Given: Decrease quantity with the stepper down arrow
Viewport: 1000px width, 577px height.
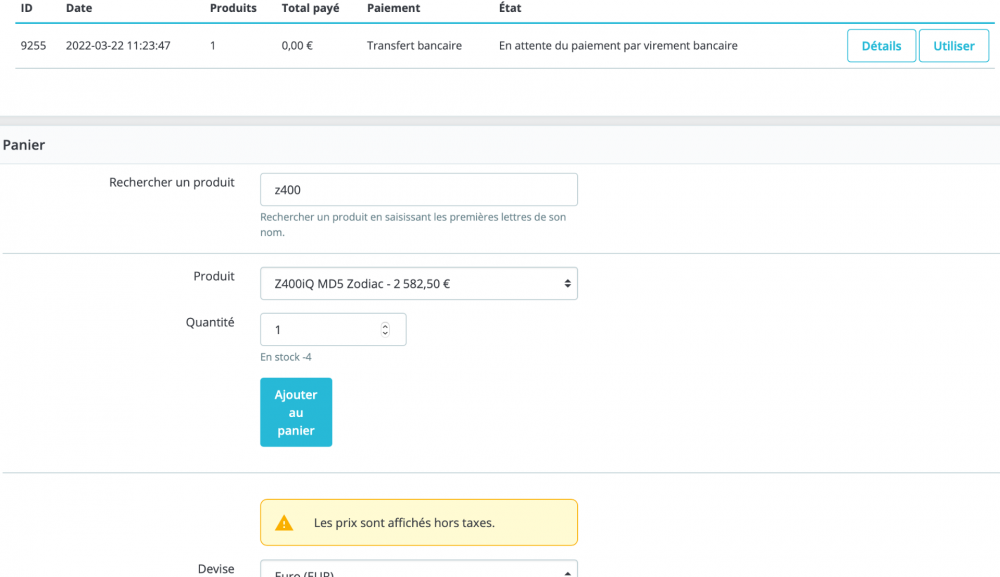Looking at the screenshot, I should [x=386, y=333].
